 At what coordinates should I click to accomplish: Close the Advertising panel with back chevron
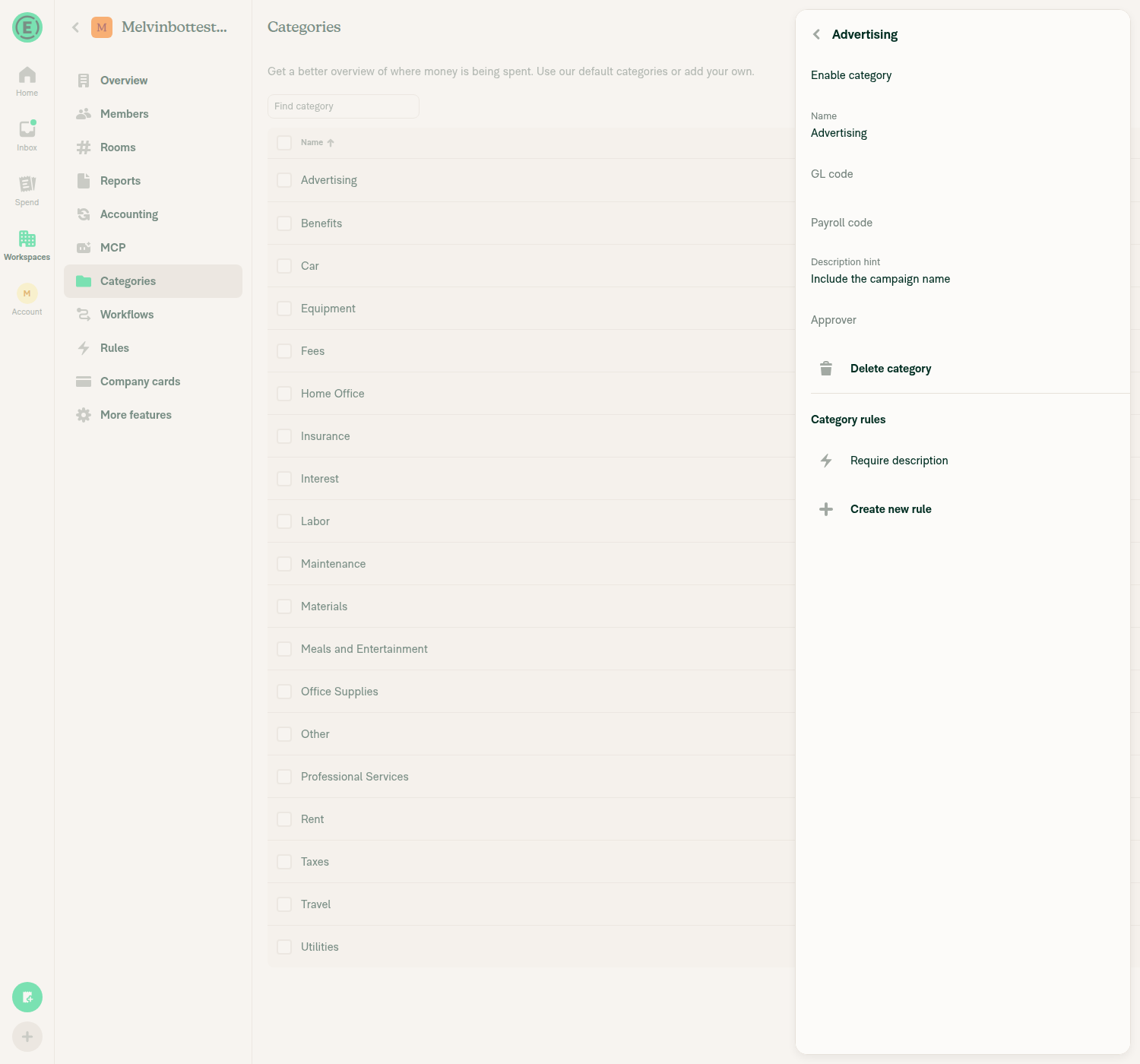816,34
